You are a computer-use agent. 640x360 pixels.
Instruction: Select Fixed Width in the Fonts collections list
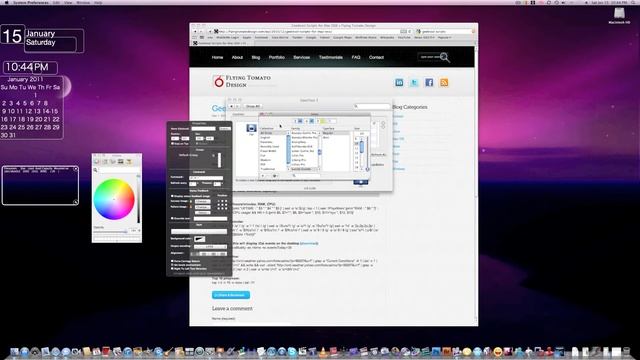(268, 151)
